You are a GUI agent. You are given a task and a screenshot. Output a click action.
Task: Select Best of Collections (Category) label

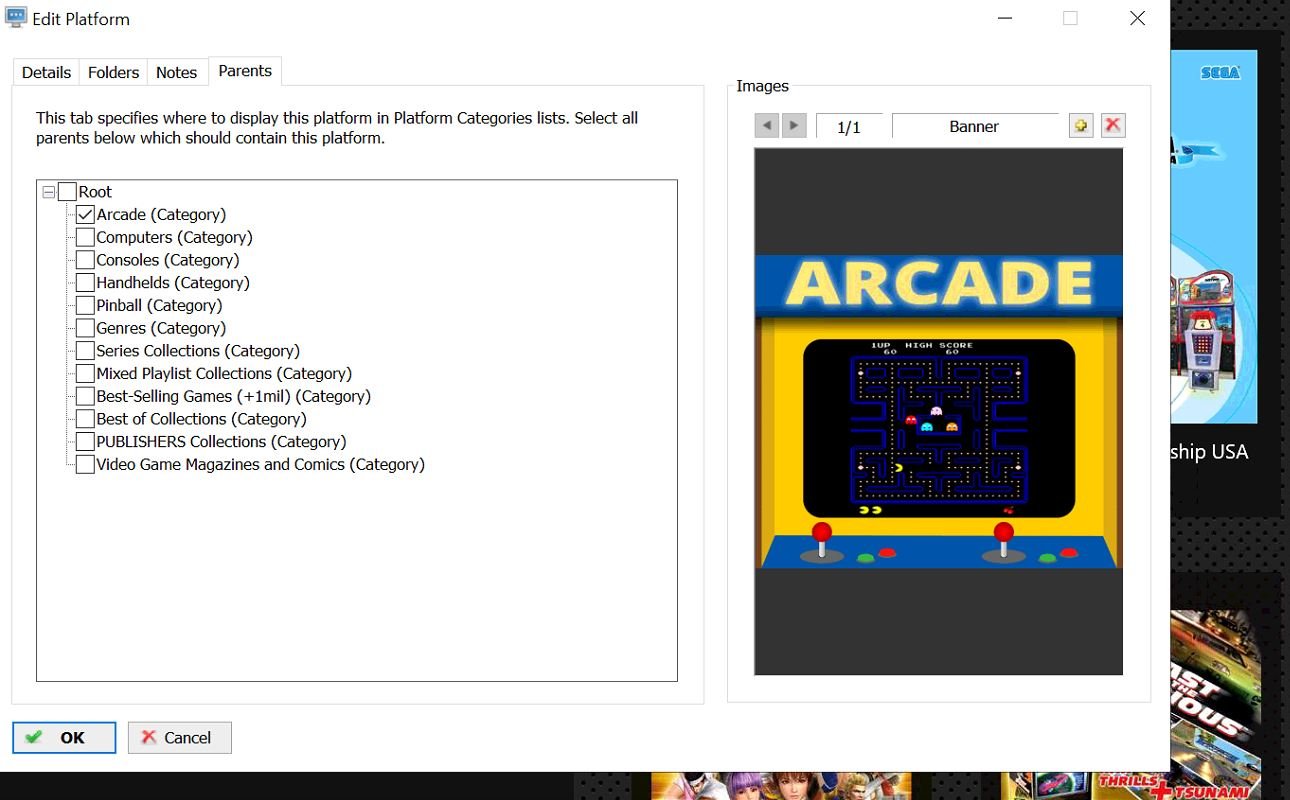(201, 419)
